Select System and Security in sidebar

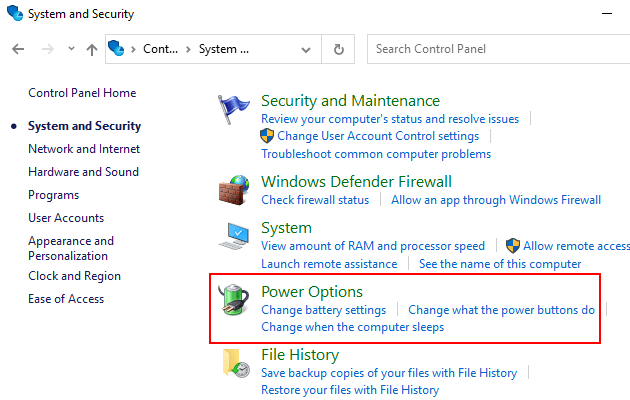pos(84,126)
